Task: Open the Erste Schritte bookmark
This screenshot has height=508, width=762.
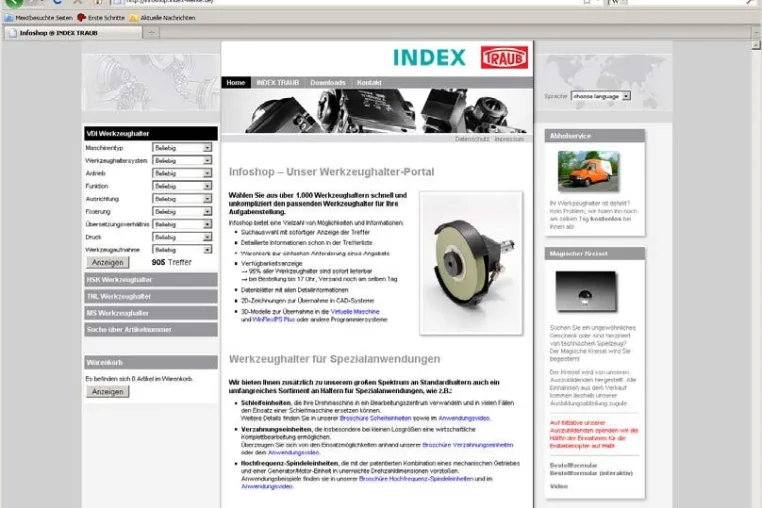Action: (101, 18)
